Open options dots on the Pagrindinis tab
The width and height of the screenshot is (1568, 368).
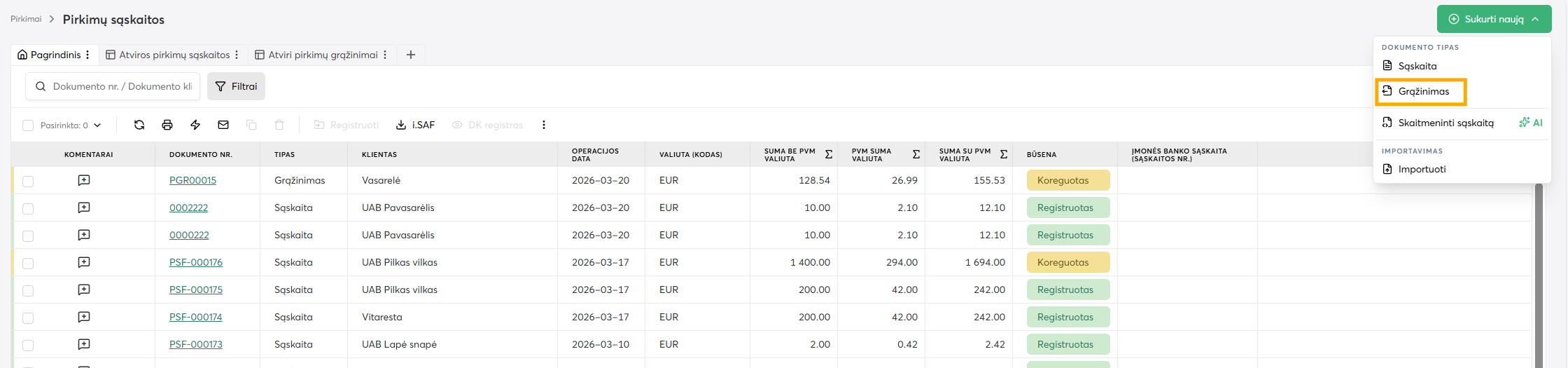click(87, 55)
